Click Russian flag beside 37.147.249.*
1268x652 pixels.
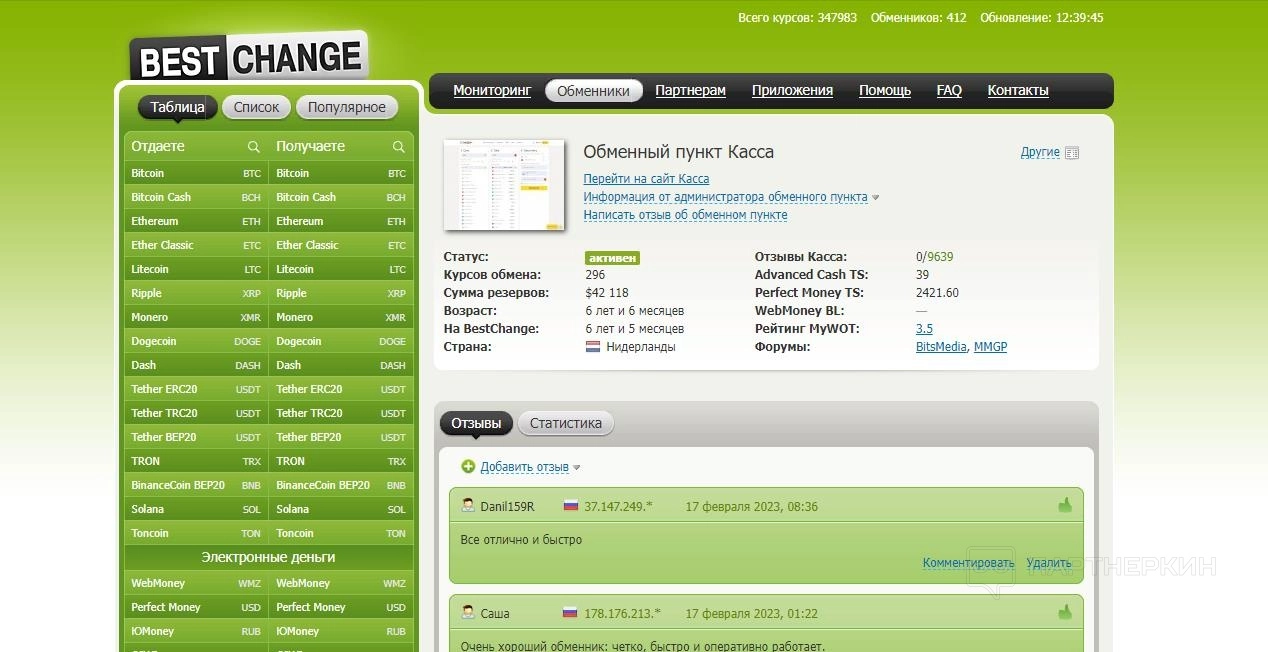click(x=571, y=506)
